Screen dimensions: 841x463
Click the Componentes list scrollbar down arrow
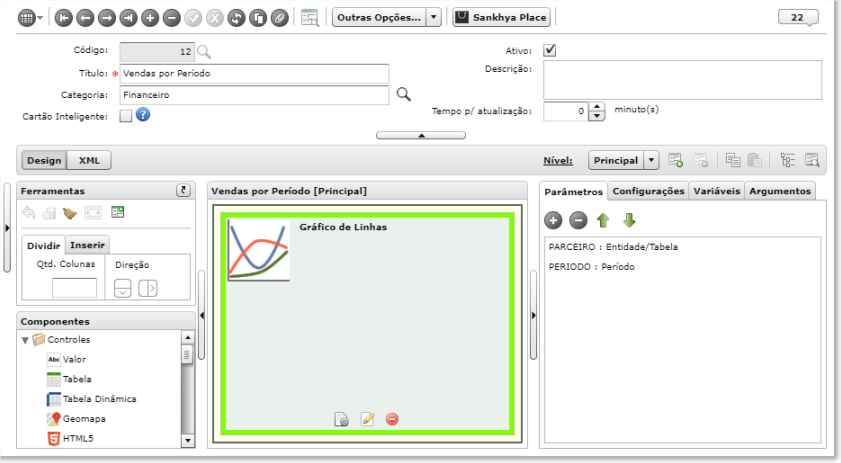[187, 440]
